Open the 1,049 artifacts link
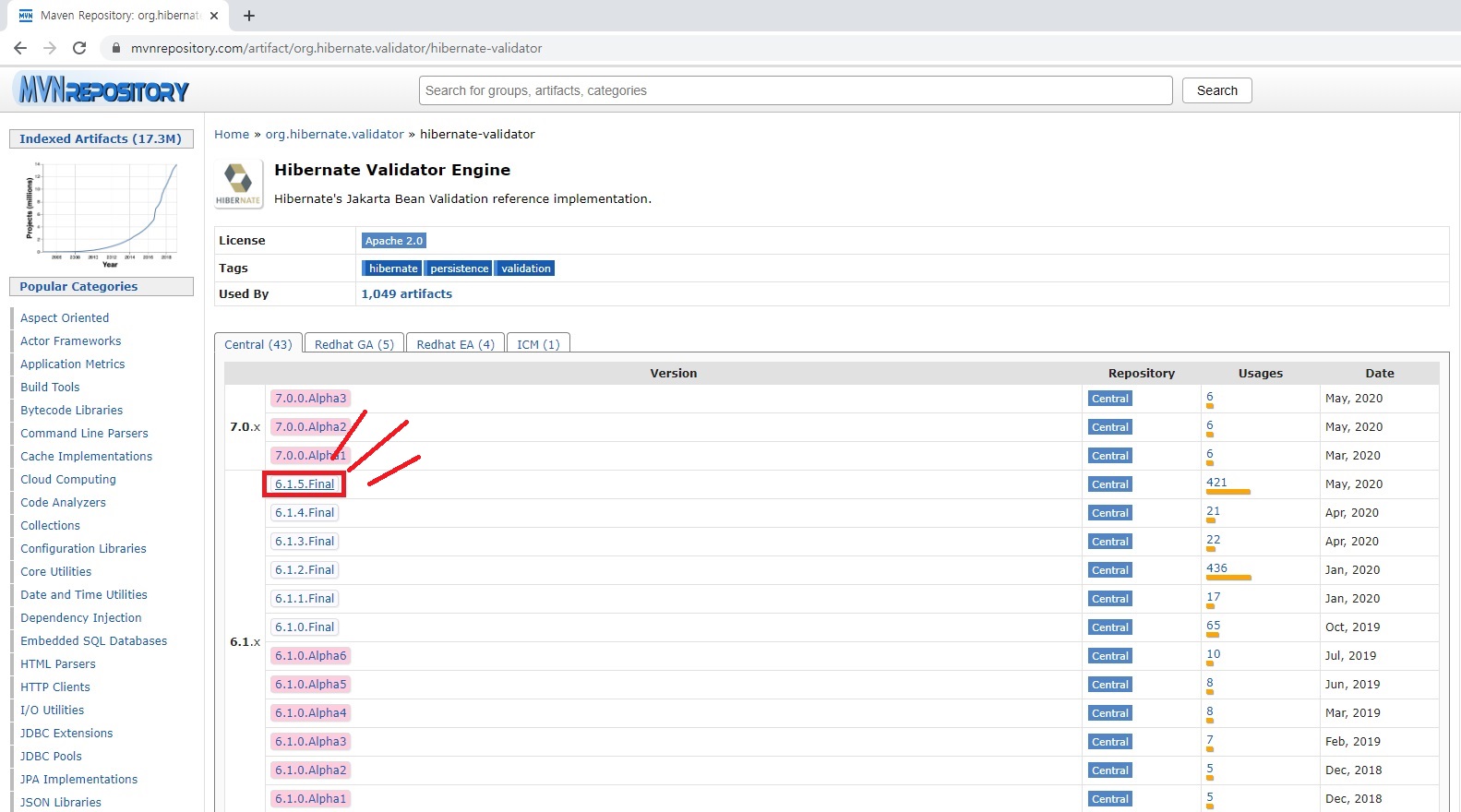1461x812 pixels. point(407,294)
